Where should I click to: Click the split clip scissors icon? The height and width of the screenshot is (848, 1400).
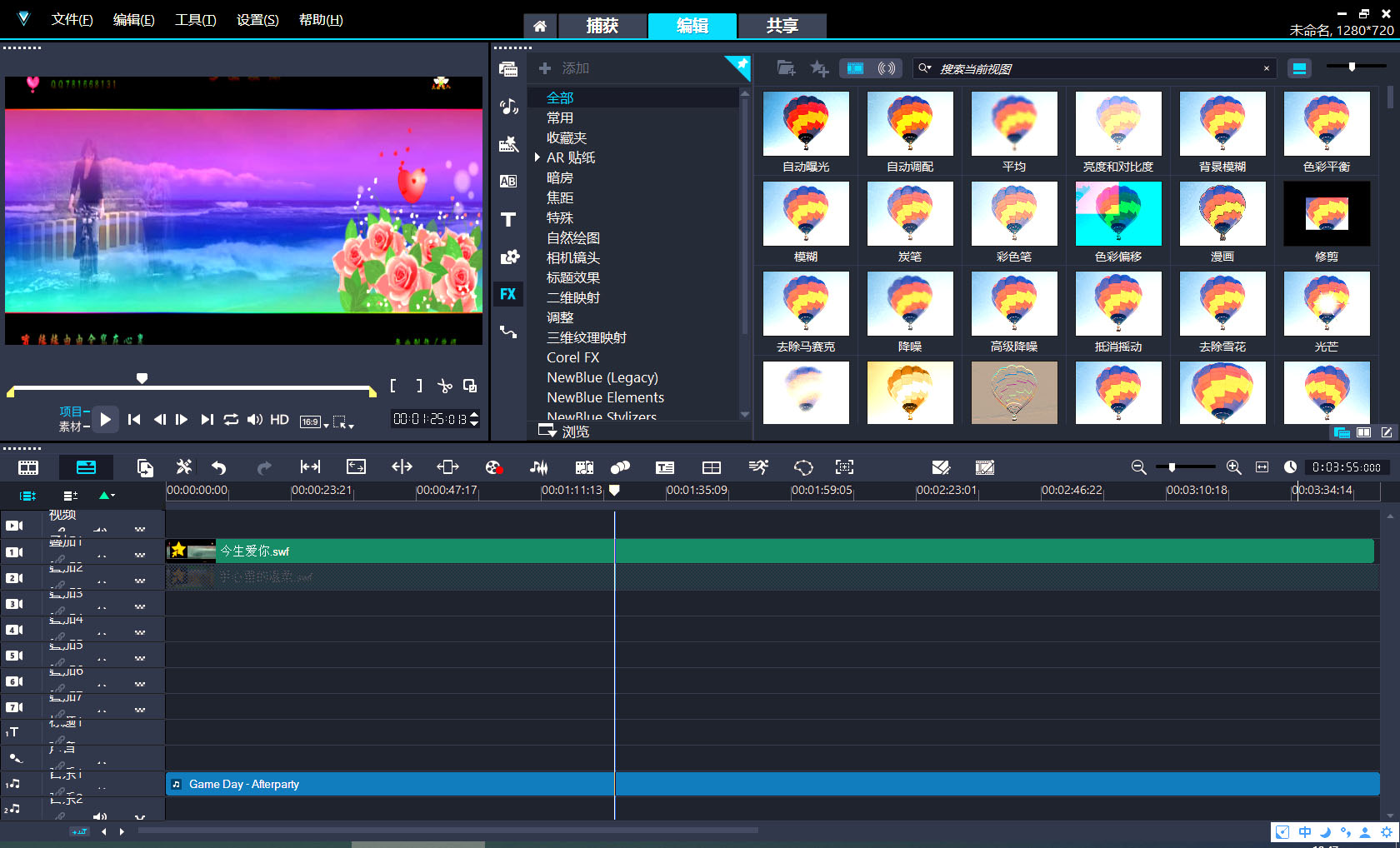pos(445,386)
